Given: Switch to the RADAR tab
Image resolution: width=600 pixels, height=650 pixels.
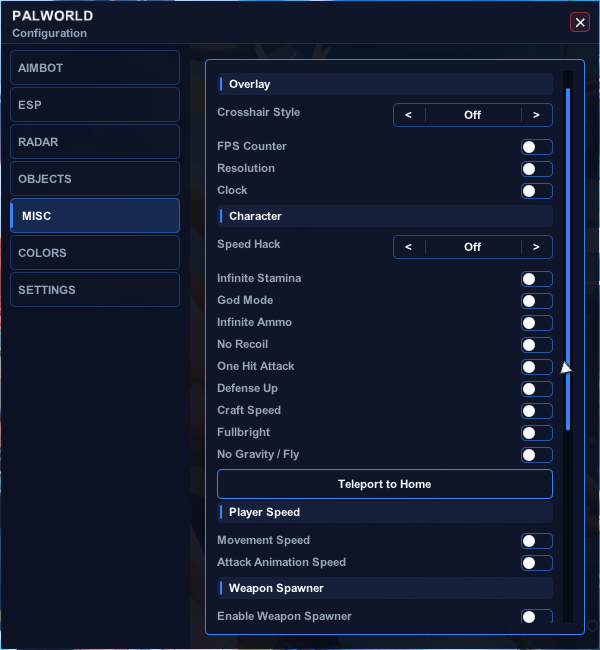Looking at the screenshot, I should (95, 141).
